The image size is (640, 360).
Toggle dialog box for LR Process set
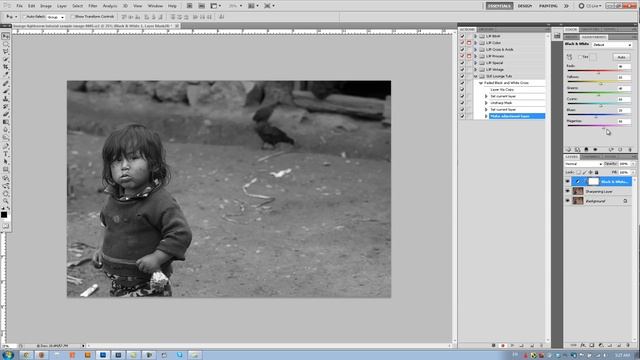pyautogui.click(x=469, y=56)
